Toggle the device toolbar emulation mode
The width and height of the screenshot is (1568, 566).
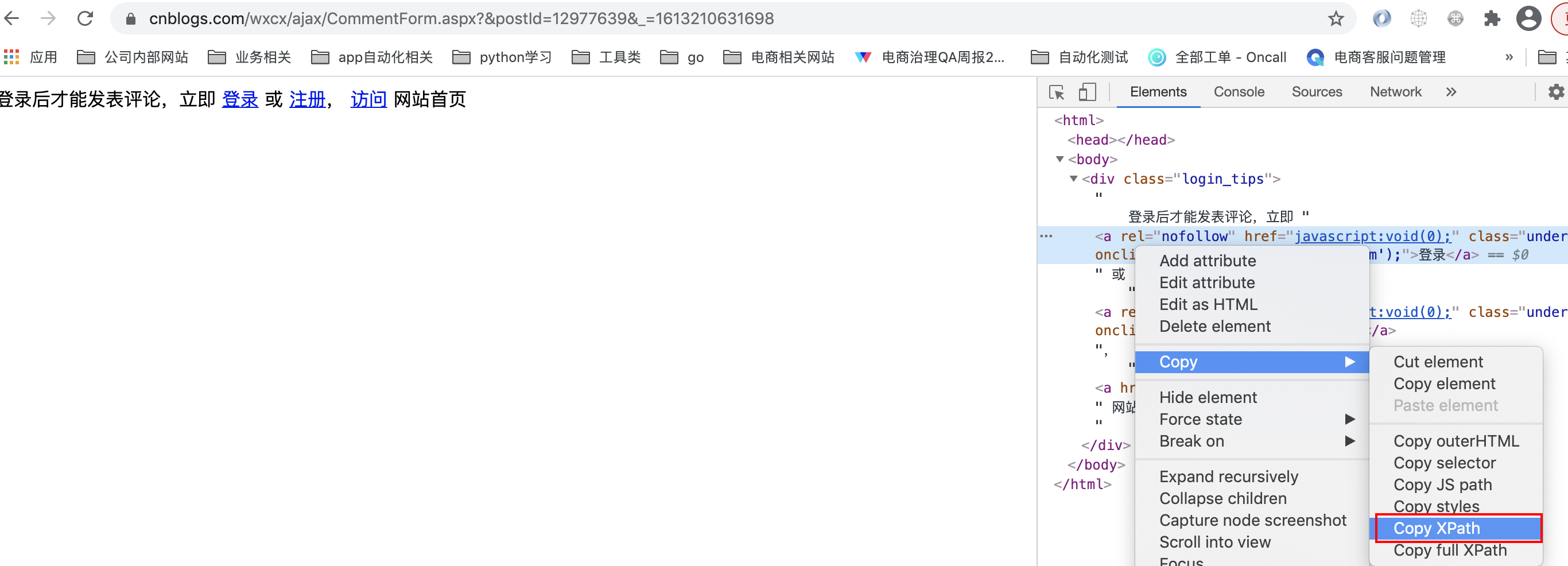point(1087,92)
